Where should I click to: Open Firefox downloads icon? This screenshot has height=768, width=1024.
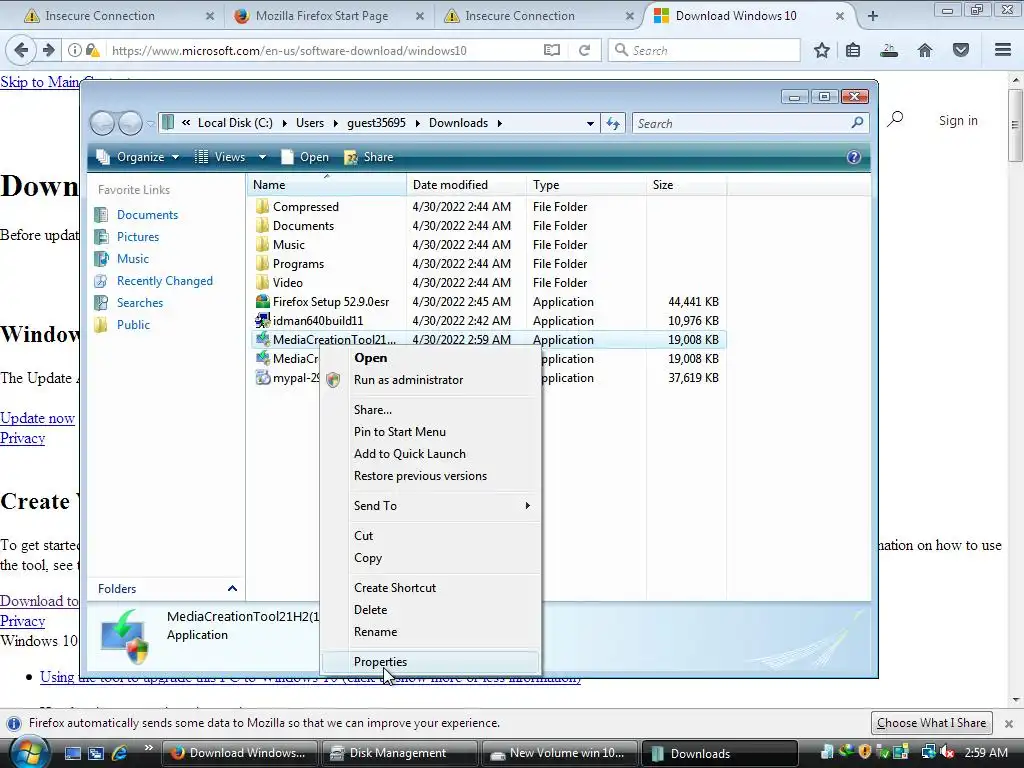pos(889,50)
